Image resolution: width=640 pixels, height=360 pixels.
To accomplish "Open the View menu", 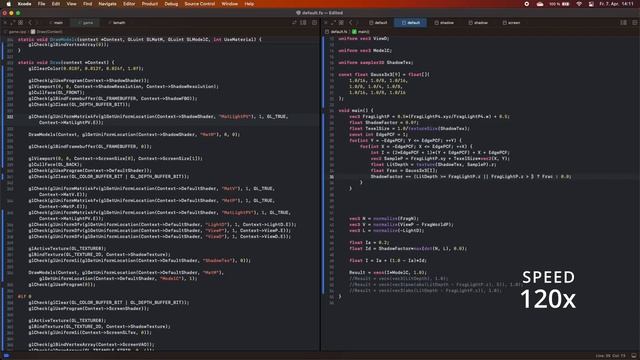I will 71,4.
